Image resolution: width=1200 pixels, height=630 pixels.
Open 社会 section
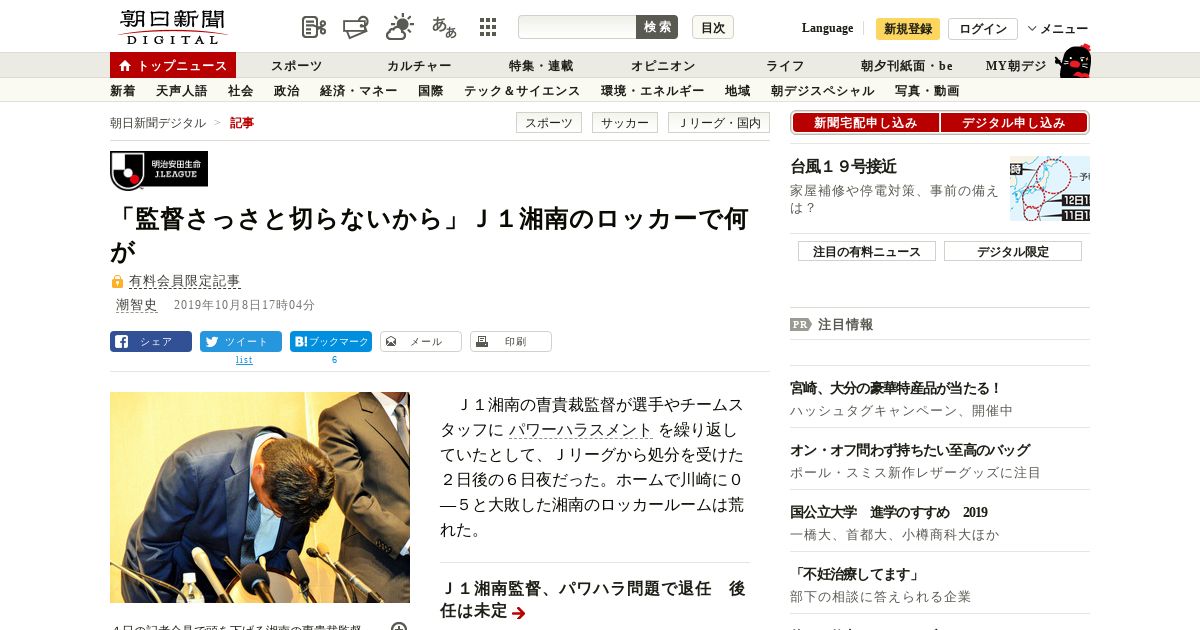241,90
